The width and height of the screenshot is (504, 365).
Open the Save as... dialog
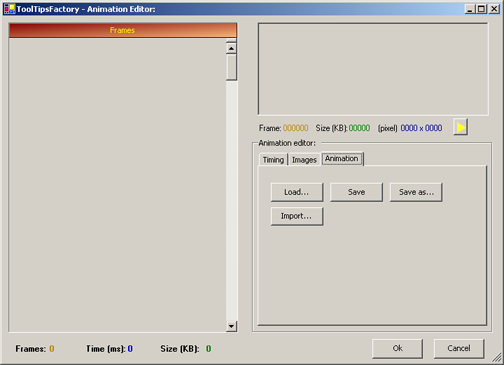coord(416,192)
